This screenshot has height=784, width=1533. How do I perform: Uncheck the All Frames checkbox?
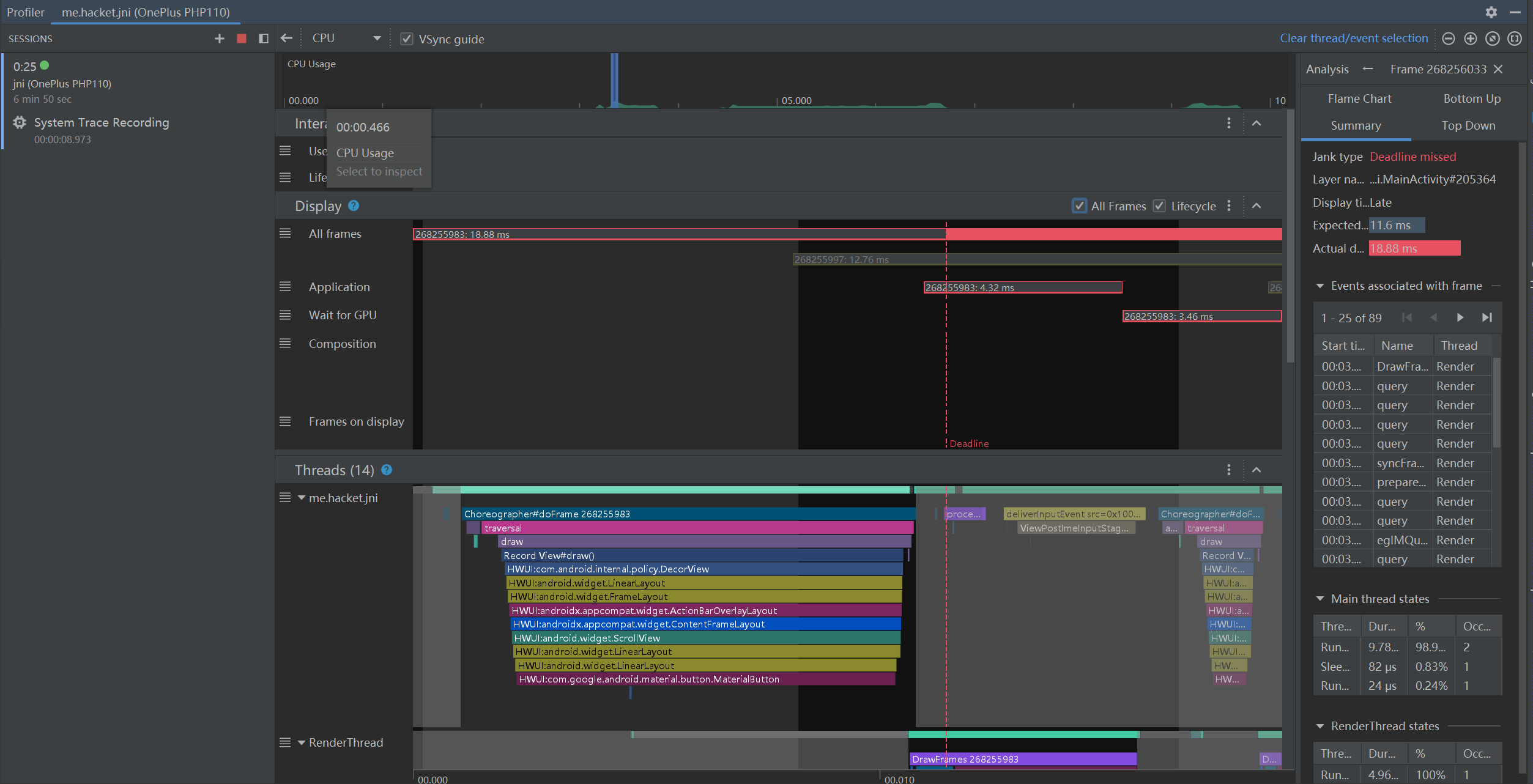pos(1079,206)
